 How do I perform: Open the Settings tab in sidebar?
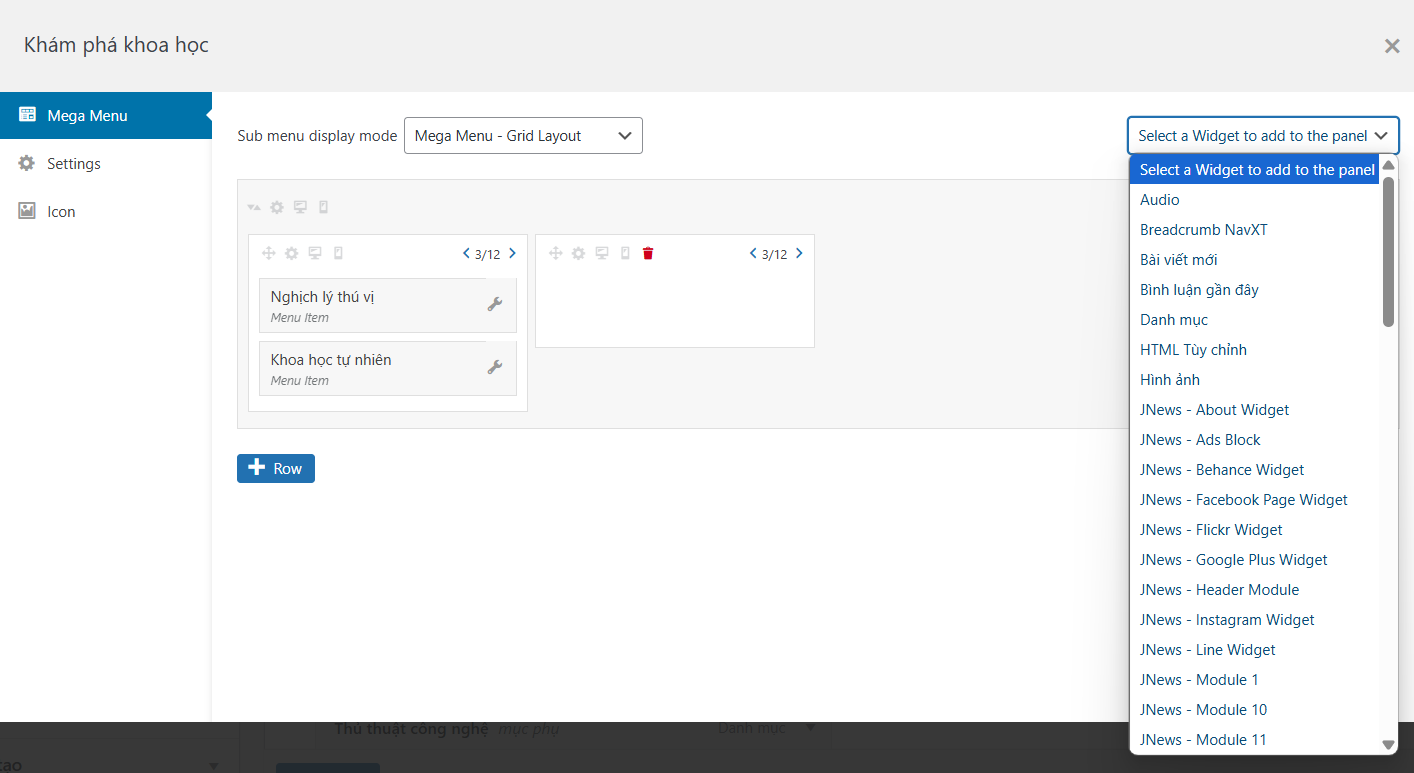106,163
